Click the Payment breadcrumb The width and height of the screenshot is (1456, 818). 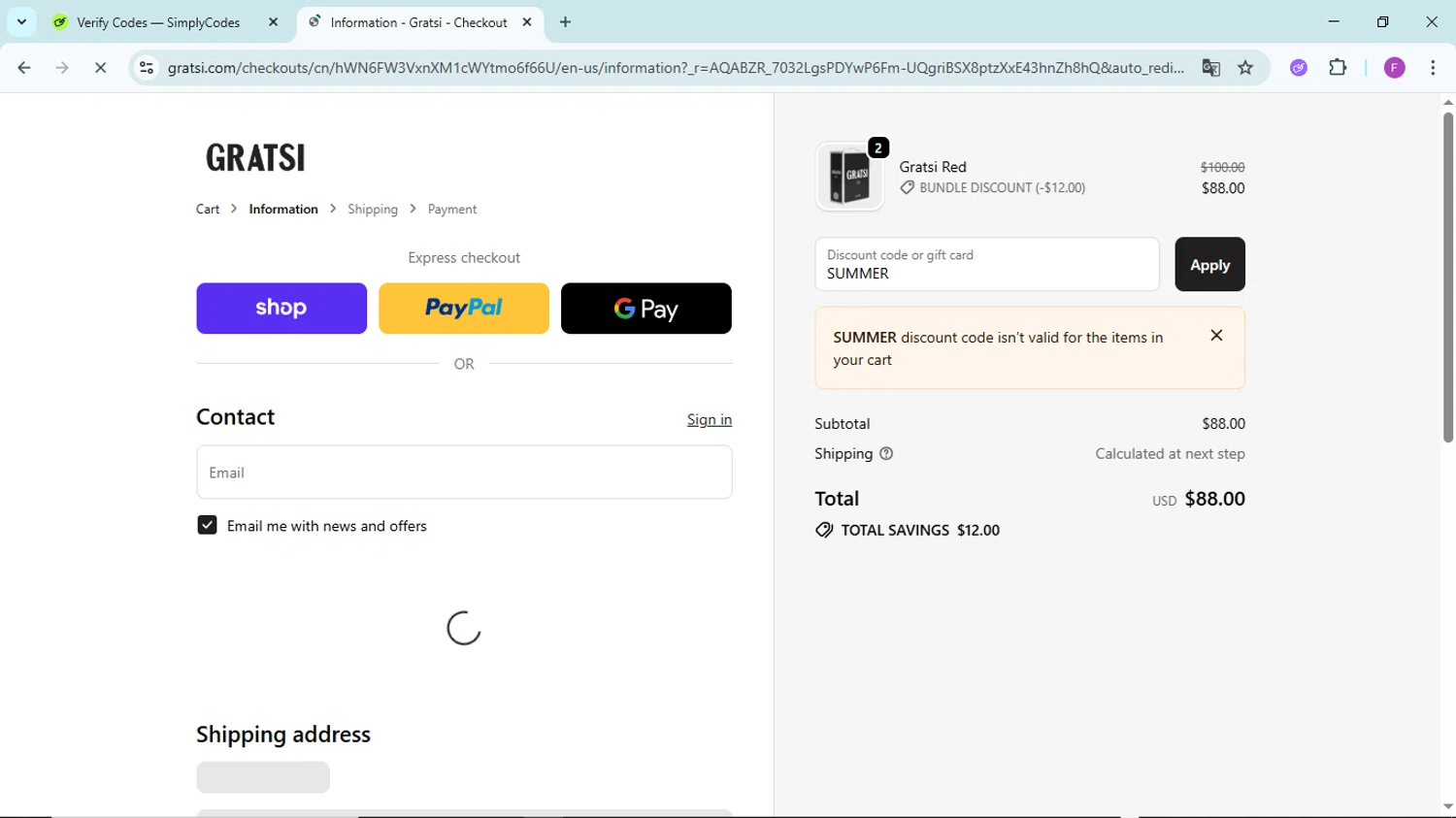[452, 210]
